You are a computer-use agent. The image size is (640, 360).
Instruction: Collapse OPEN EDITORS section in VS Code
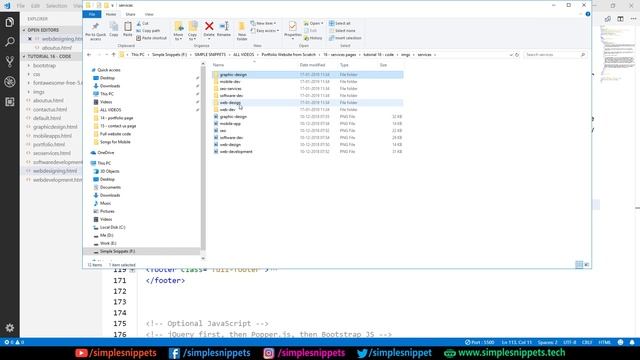24,30
